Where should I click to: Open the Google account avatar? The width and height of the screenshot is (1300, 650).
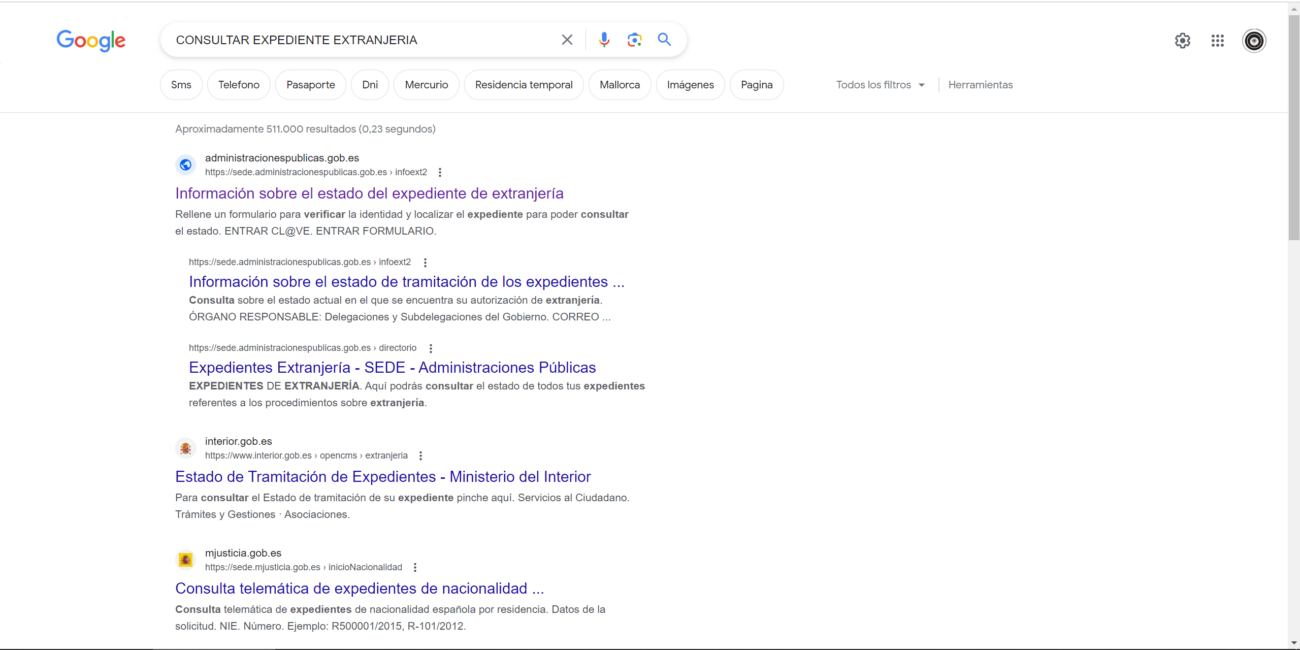coord(1254,41)
